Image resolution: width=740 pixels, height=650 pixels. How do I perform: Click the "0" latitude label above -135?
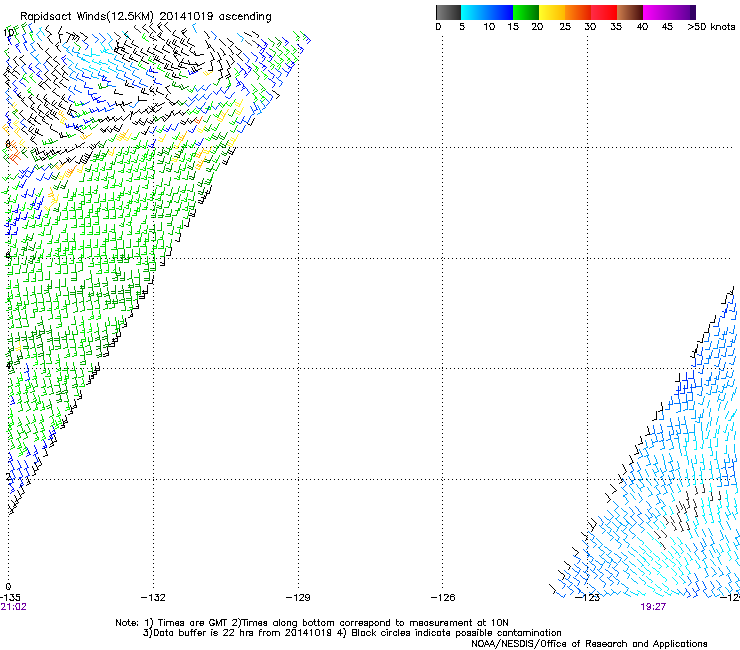coord(8,587)
